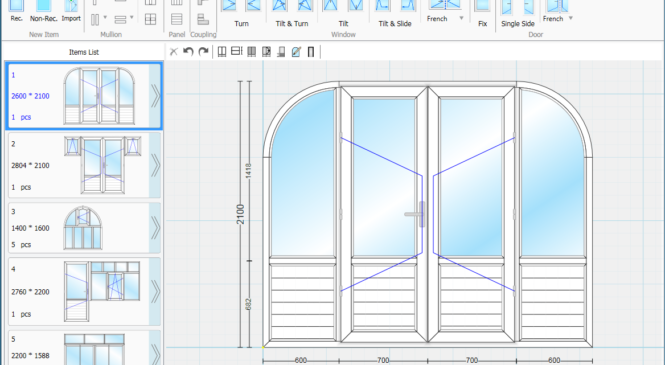Screen dimensions: 665x365
Task: Click the edit pencil toolbar icon
Action: [296, 52]
